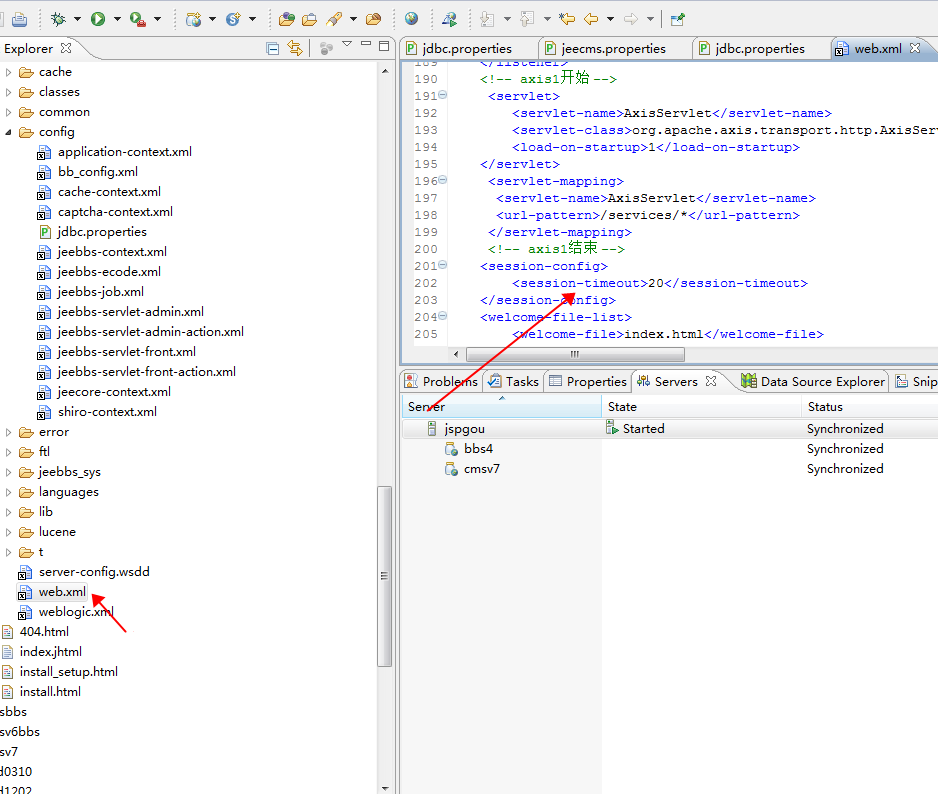
Task: Switch to the jeecms.properties editor tab
Action: pos(614,48)
